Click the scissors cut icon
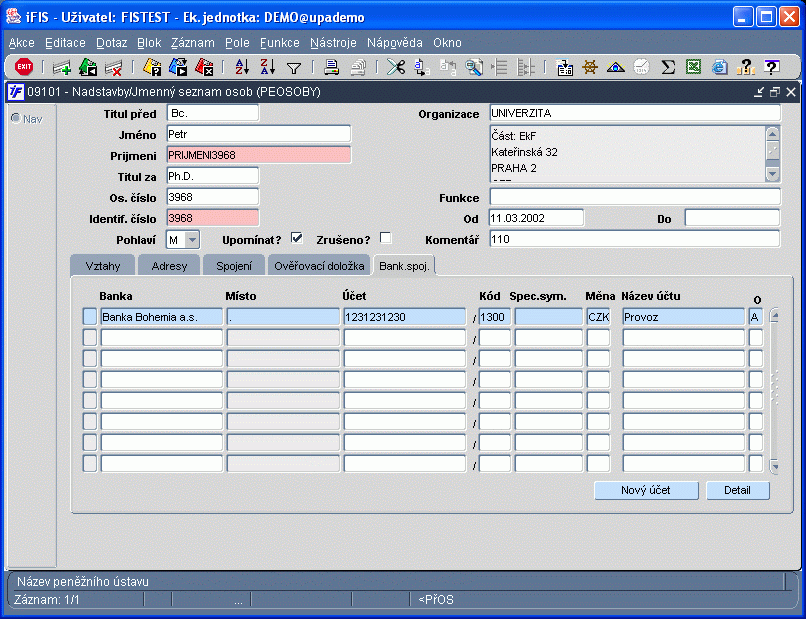806x619 pixels. click(x=396, y=67)
